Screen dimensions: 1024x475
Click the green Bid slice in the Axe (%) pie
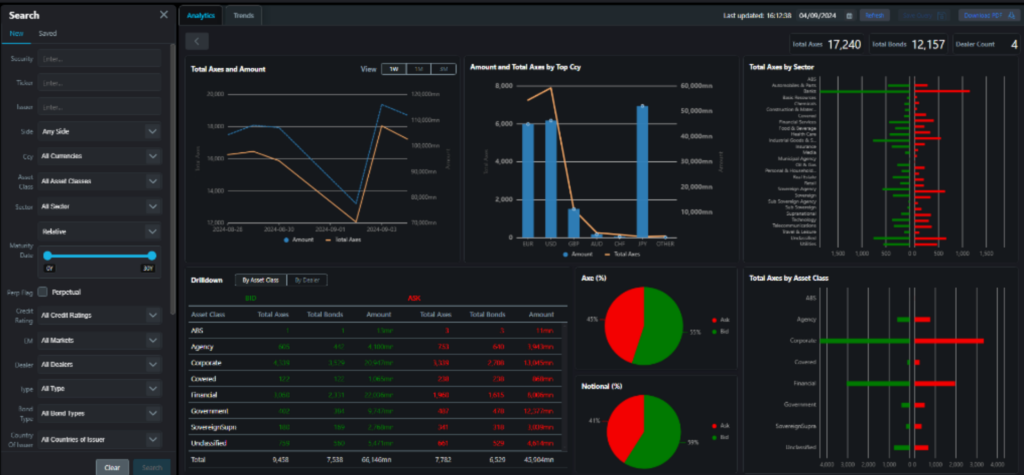tap(664, 327)
